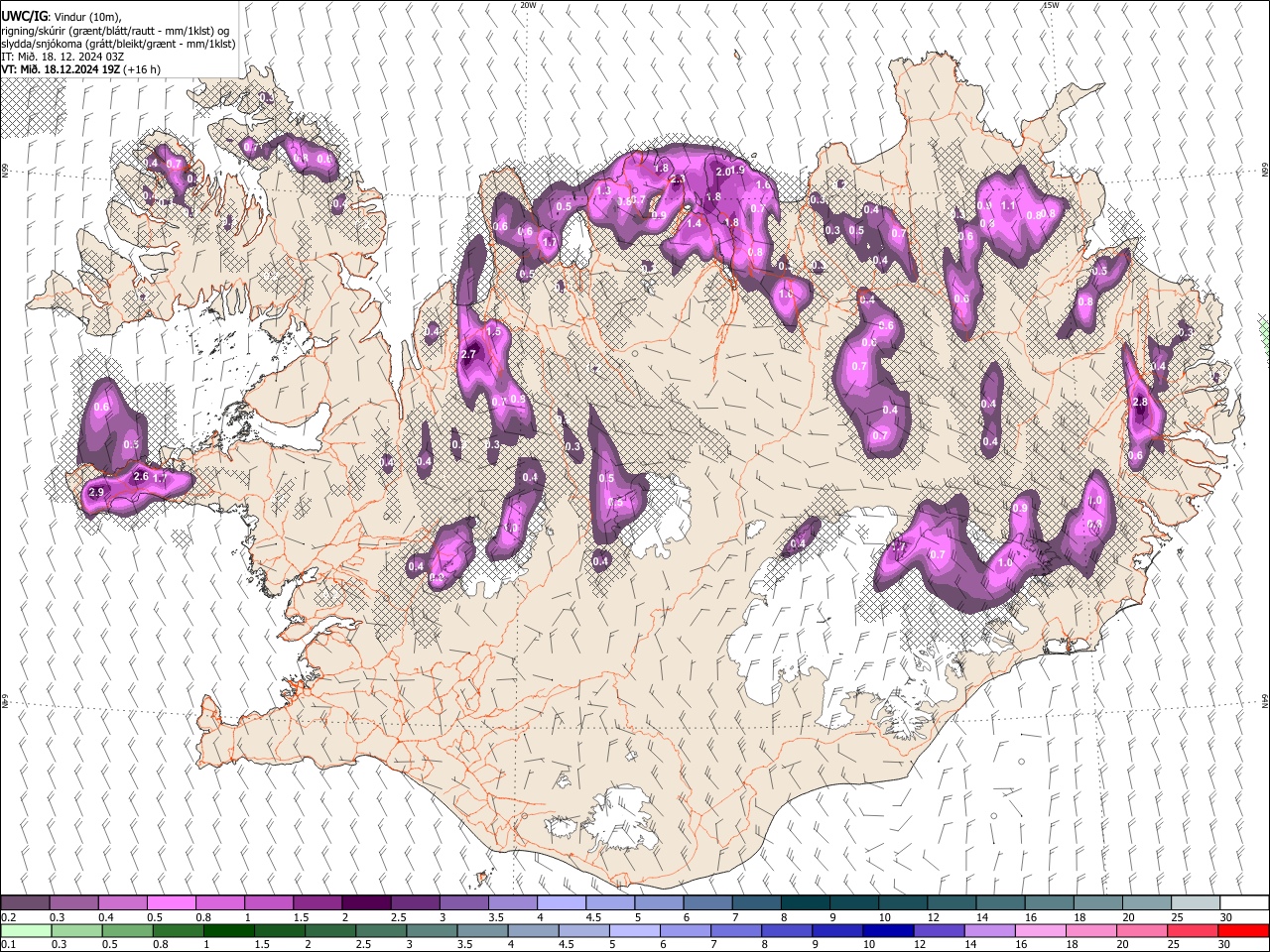
Task: Click the 20W longitude label
Action: pos(529,5)
